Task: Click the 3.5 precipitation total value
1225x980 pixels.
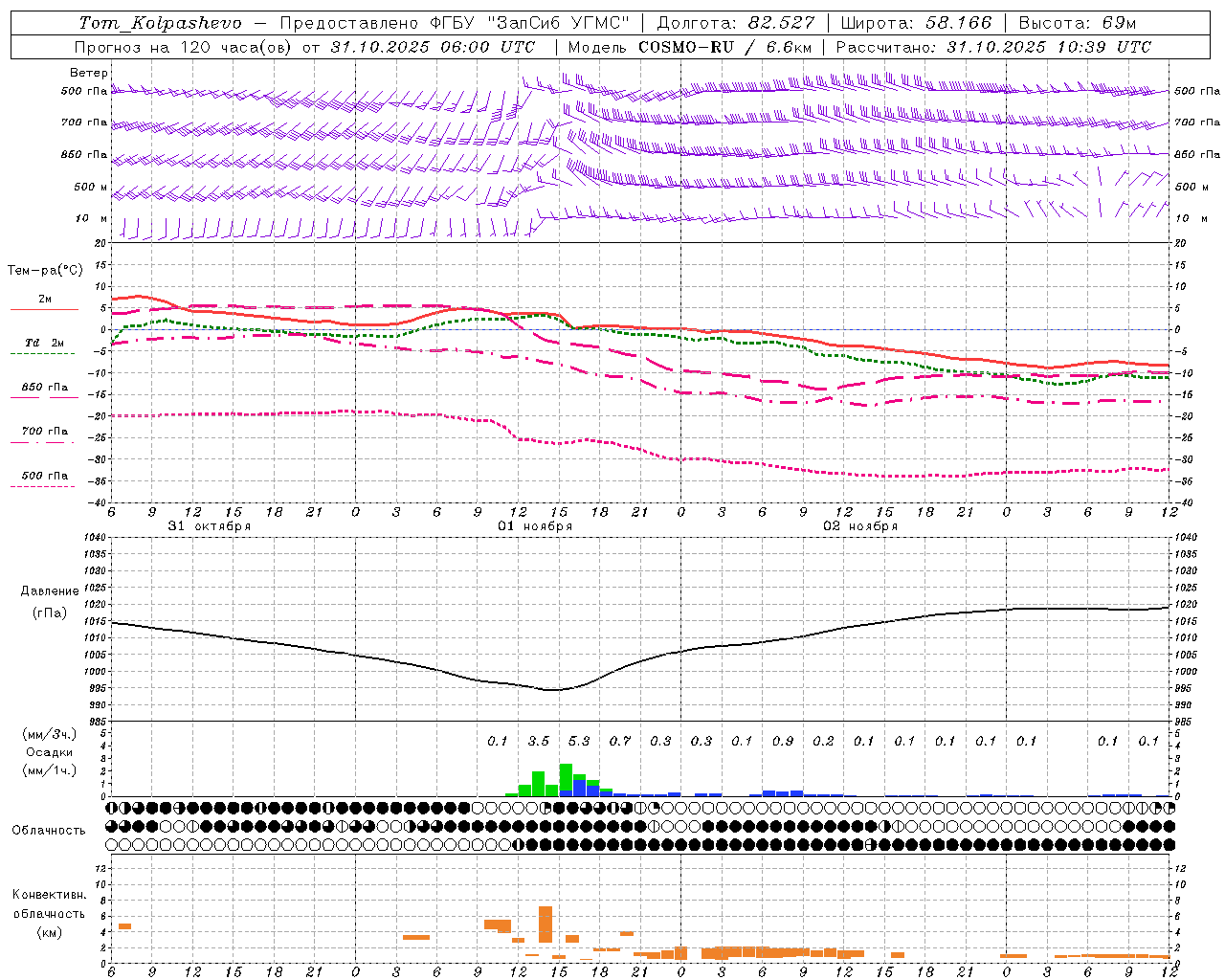Action: coord(539,741)
